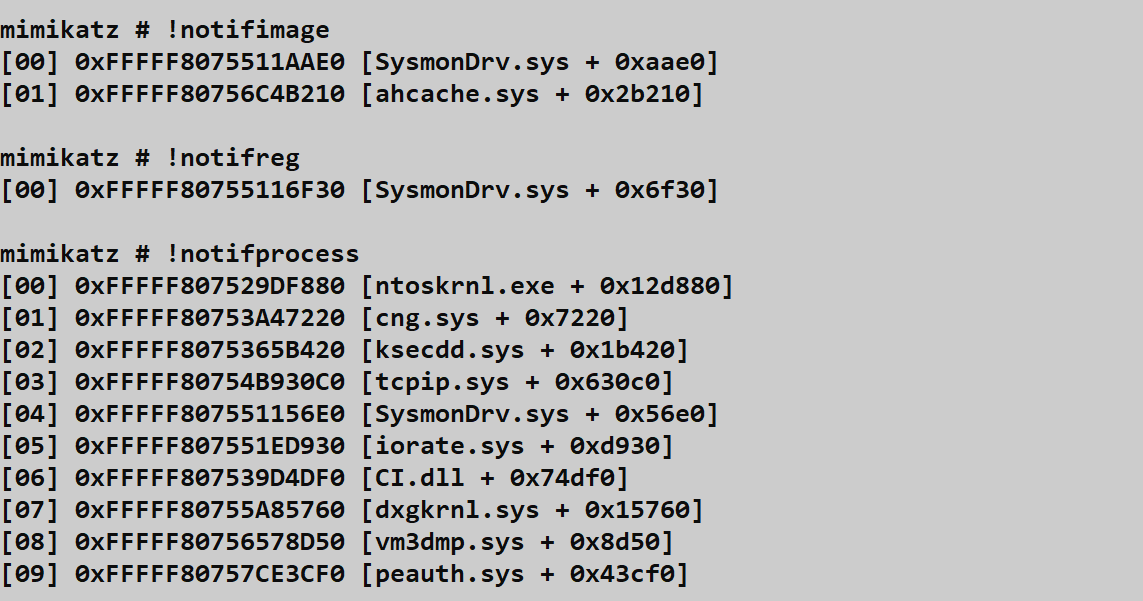This screenshot has height=601, width=1143.
Task: Select the SysmonDrv.sys + 0x6f30 line
Action: pyautogui.click(x=540, y=190)
